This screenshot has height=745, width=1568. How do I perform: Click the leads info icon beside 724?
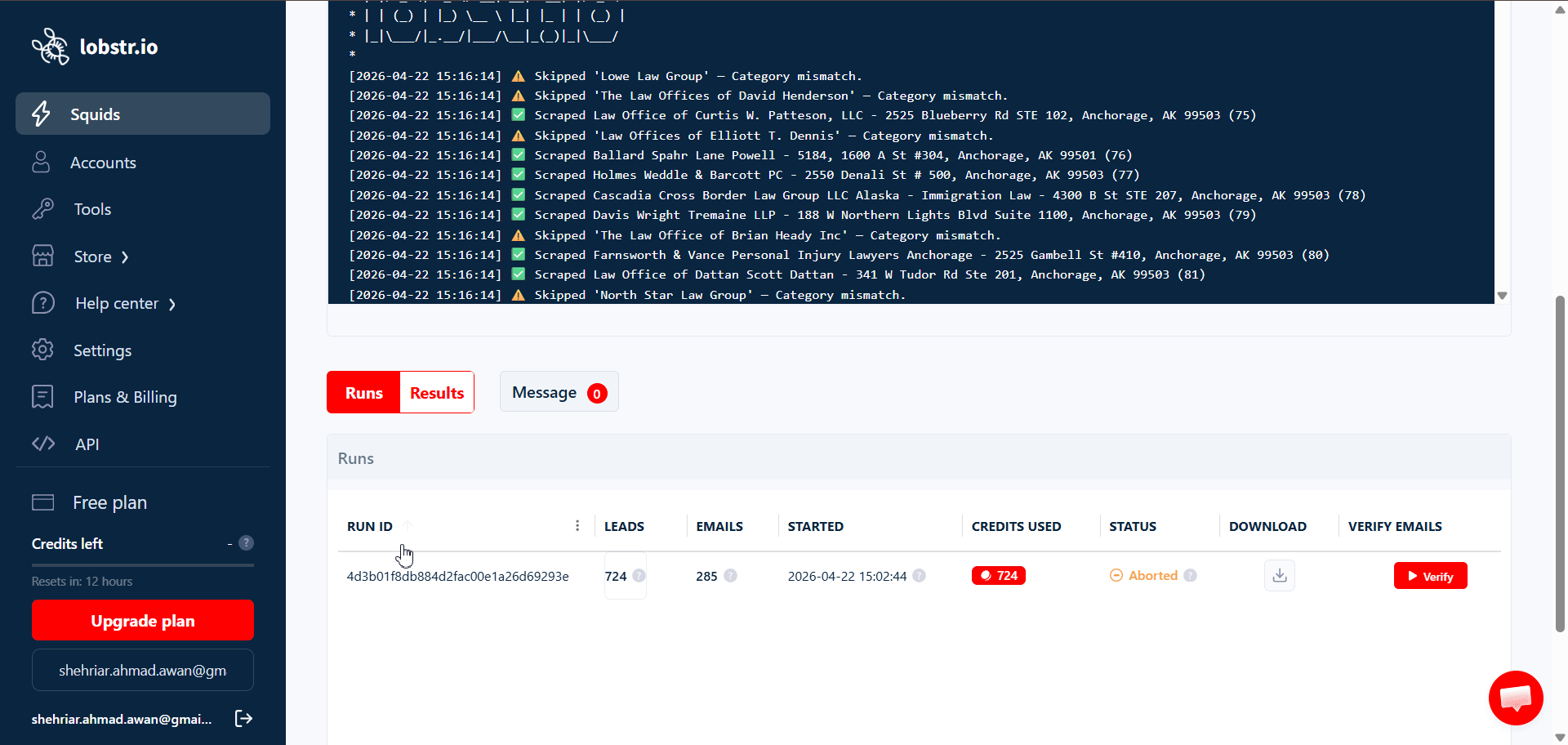(639, 575)
